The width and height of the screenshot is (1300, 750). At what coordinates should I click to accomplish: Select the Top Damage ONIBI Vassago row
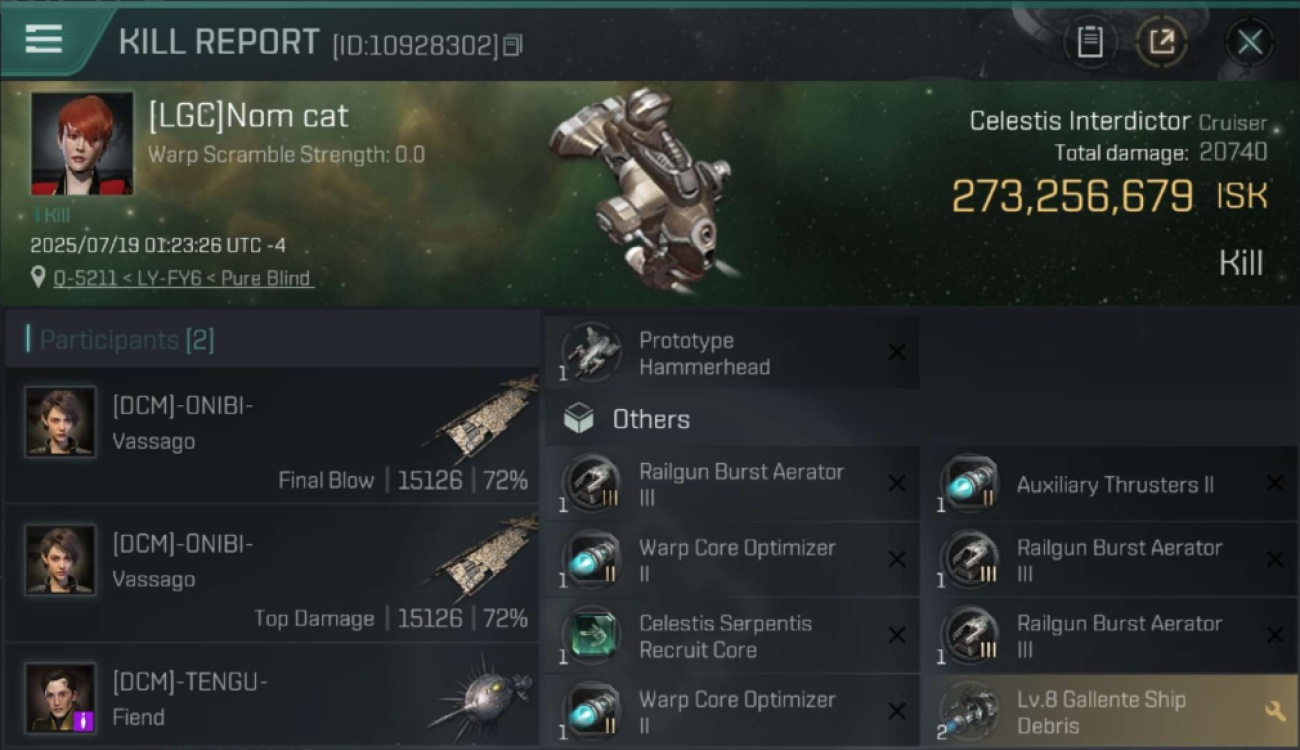[x=272, y=574]
